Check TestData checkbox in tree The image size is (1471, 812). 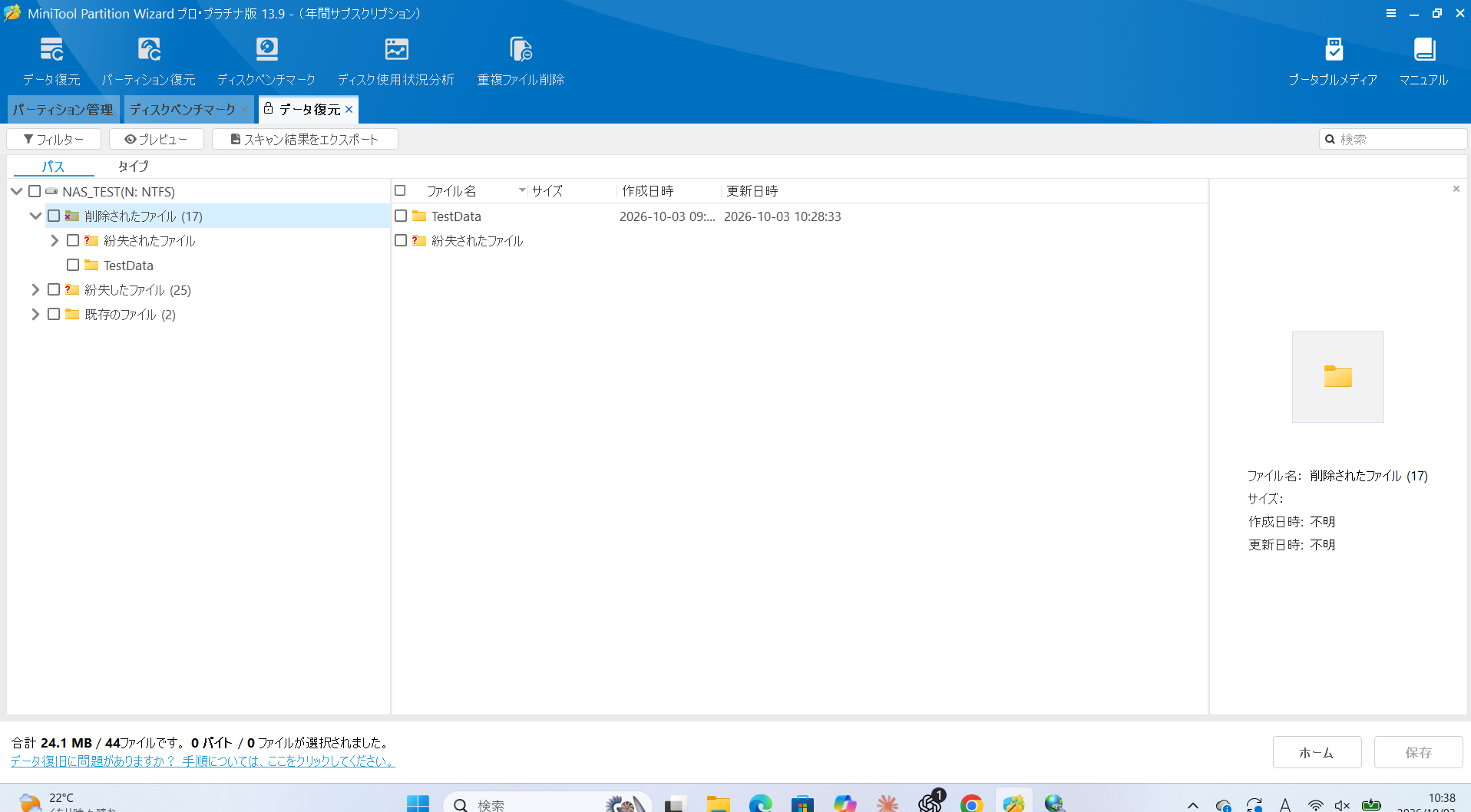pos(73,266)
